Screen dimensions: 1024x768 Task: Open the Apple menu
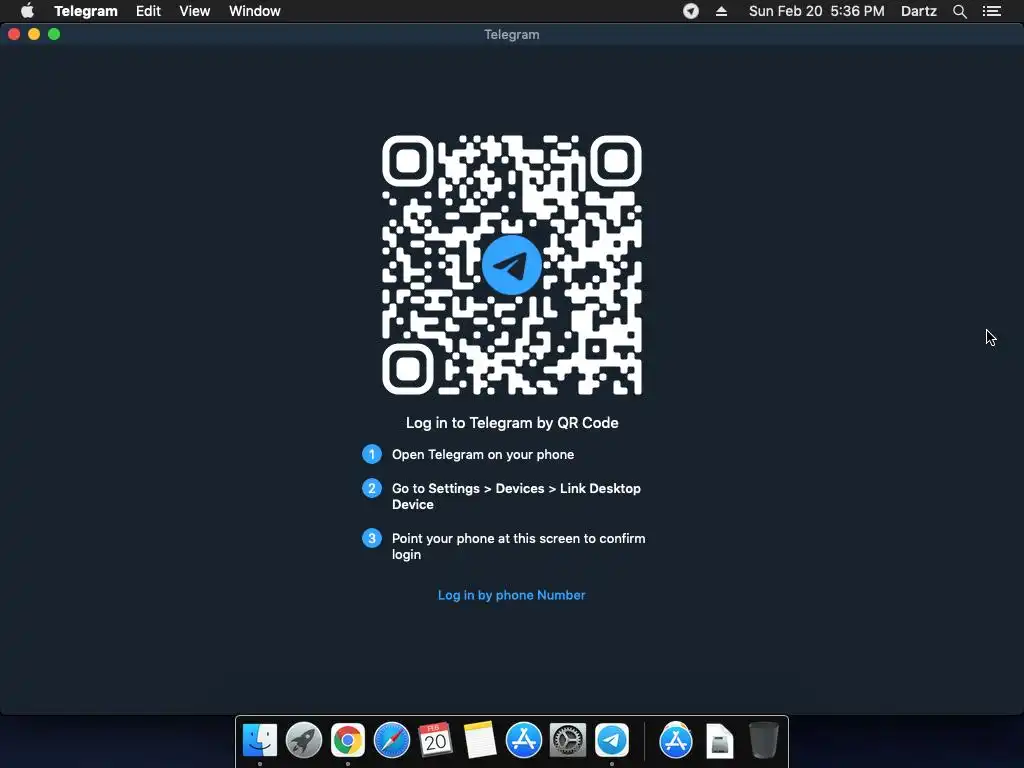click(27, 11)
